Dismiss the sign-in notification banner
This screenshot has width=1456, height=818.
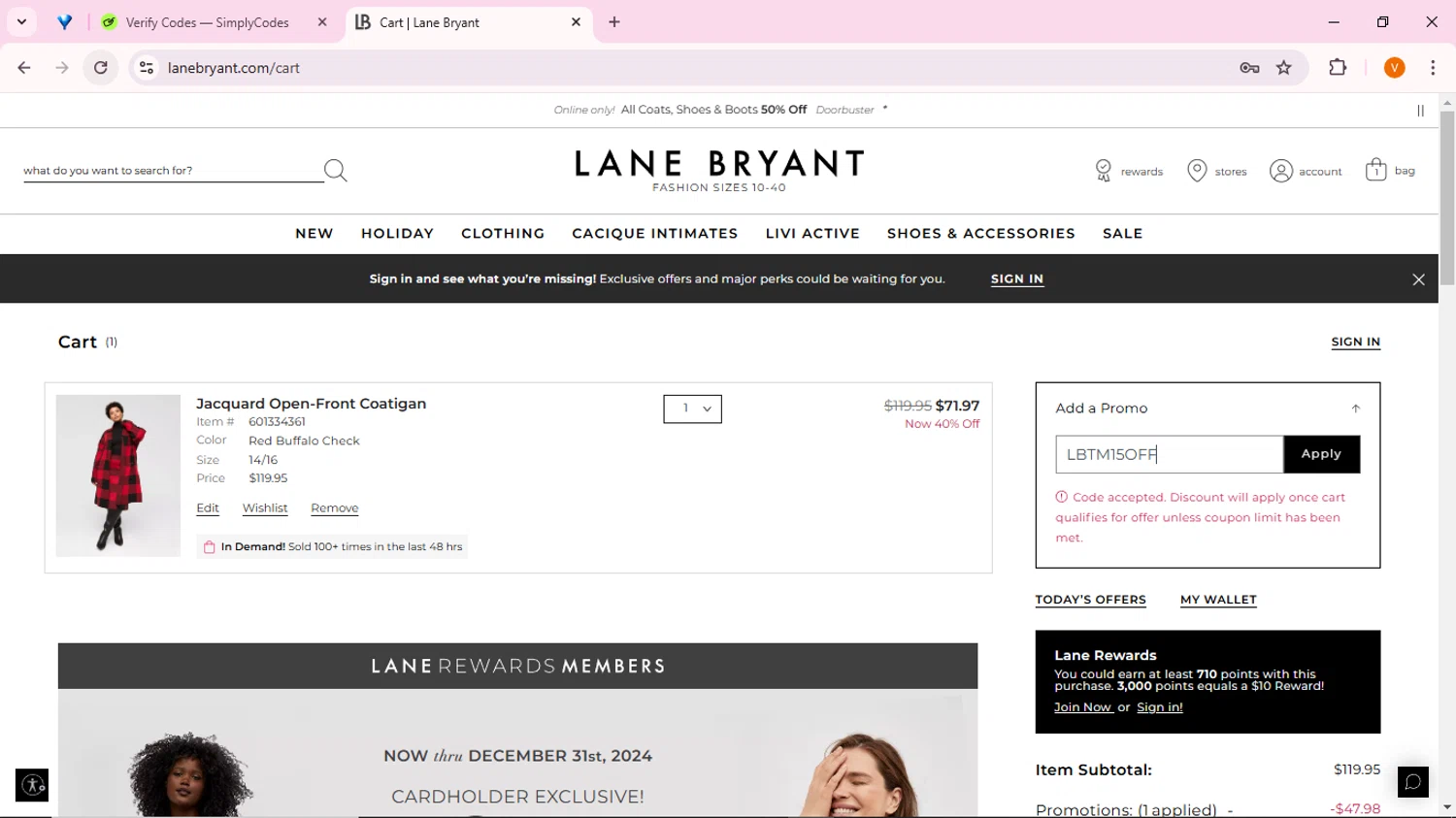click(x=1418, y=279)
